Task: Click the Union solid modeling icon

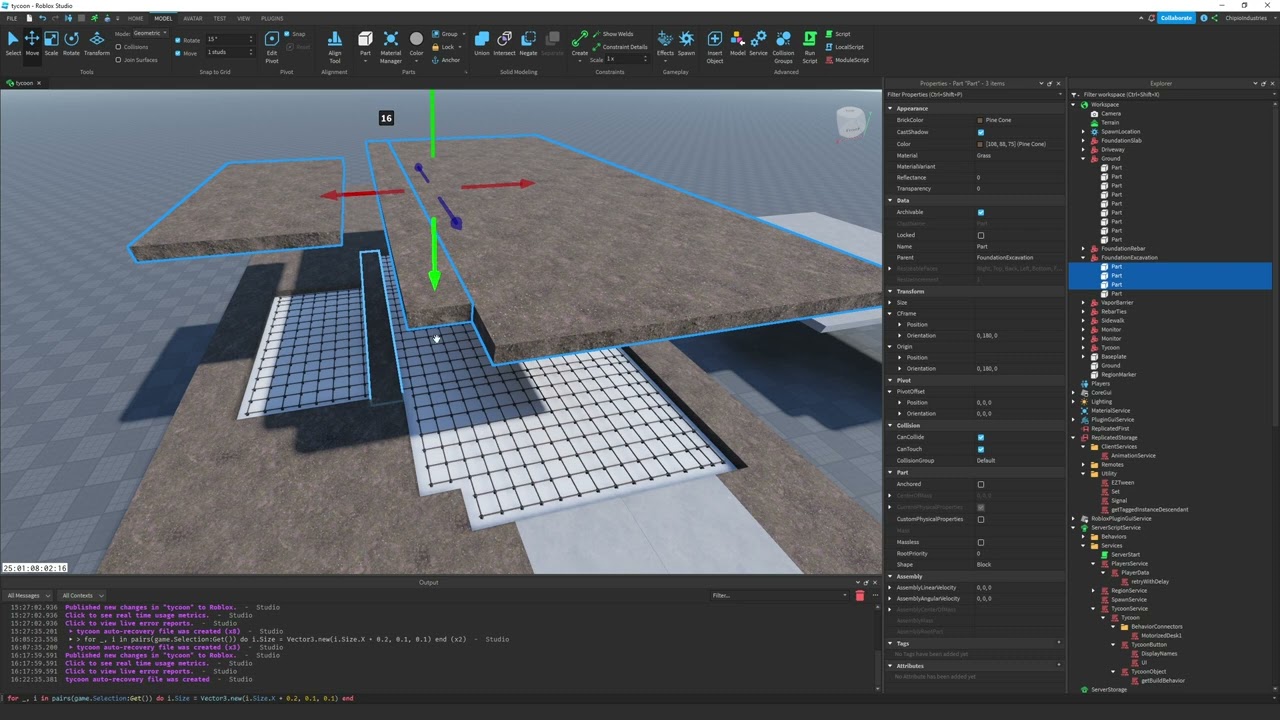Action: 482,42
